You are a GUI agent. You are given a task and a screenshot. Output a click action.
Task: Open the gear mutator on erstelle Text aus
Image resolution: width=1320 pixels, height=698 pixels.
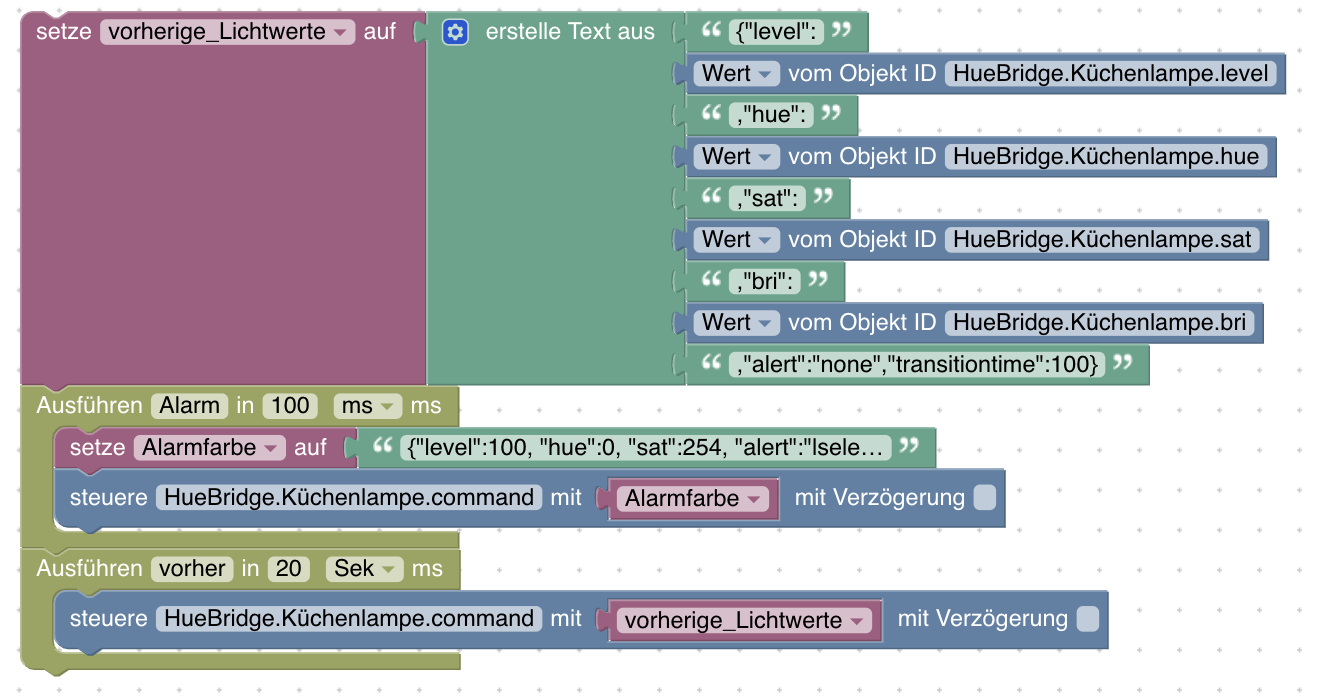[455, 32]
